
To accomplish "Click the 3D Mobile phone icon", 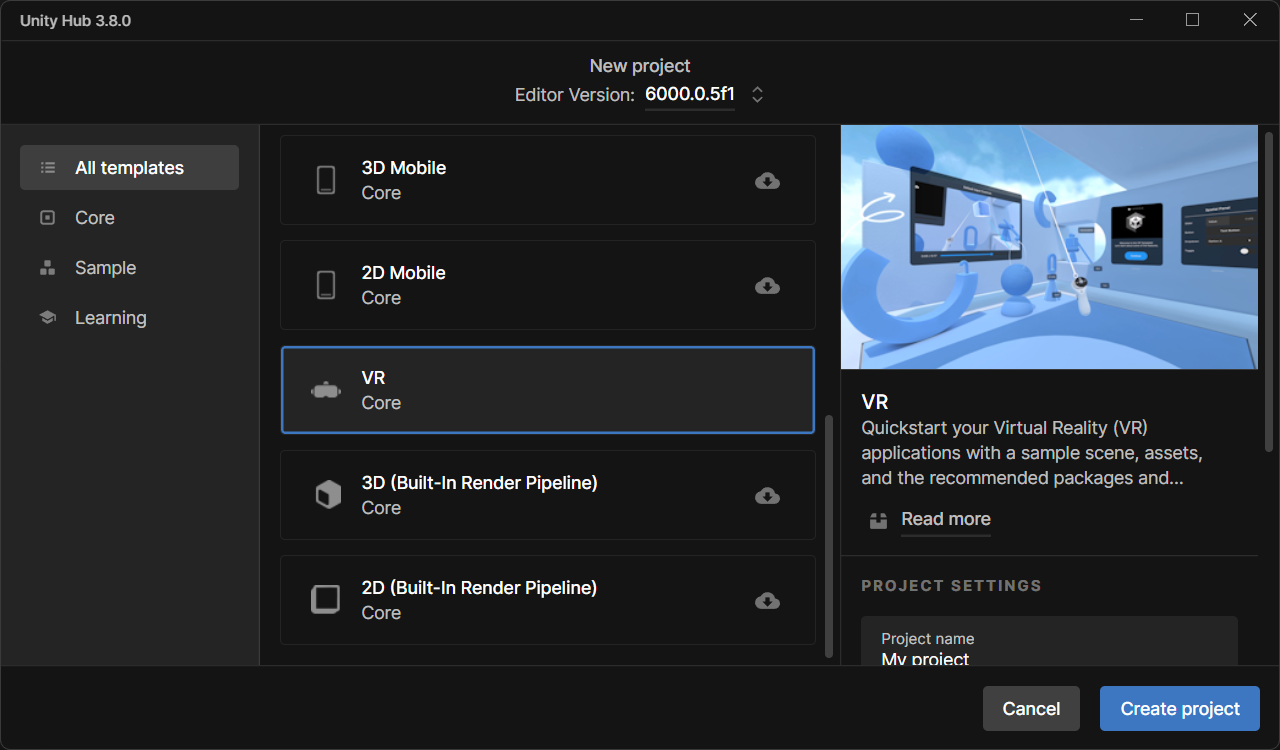I will click(325, 180).
